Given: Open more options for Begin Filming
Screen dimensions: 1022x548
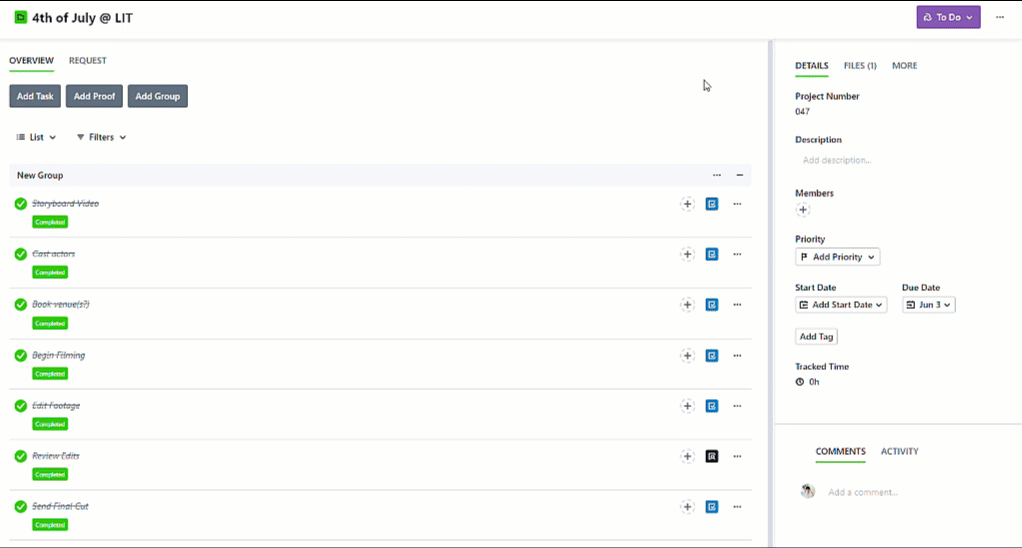Looking at the screenshot, I should [737, 356].
